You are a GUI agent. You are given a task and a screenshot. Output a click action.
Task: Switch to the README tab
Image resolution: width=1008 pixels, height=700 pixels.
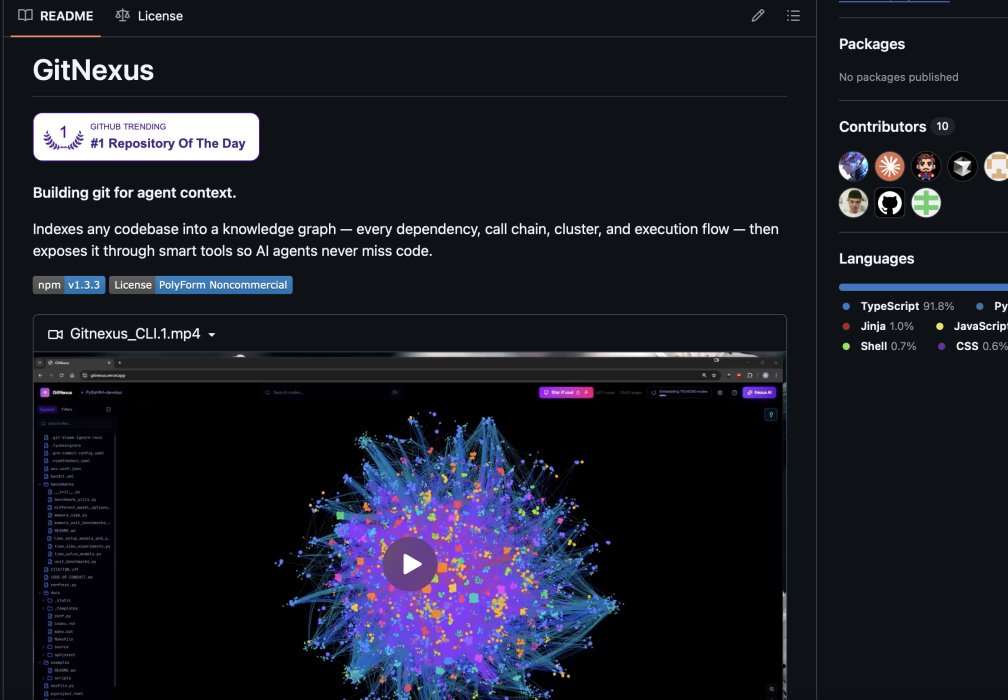tap(55, 16)
